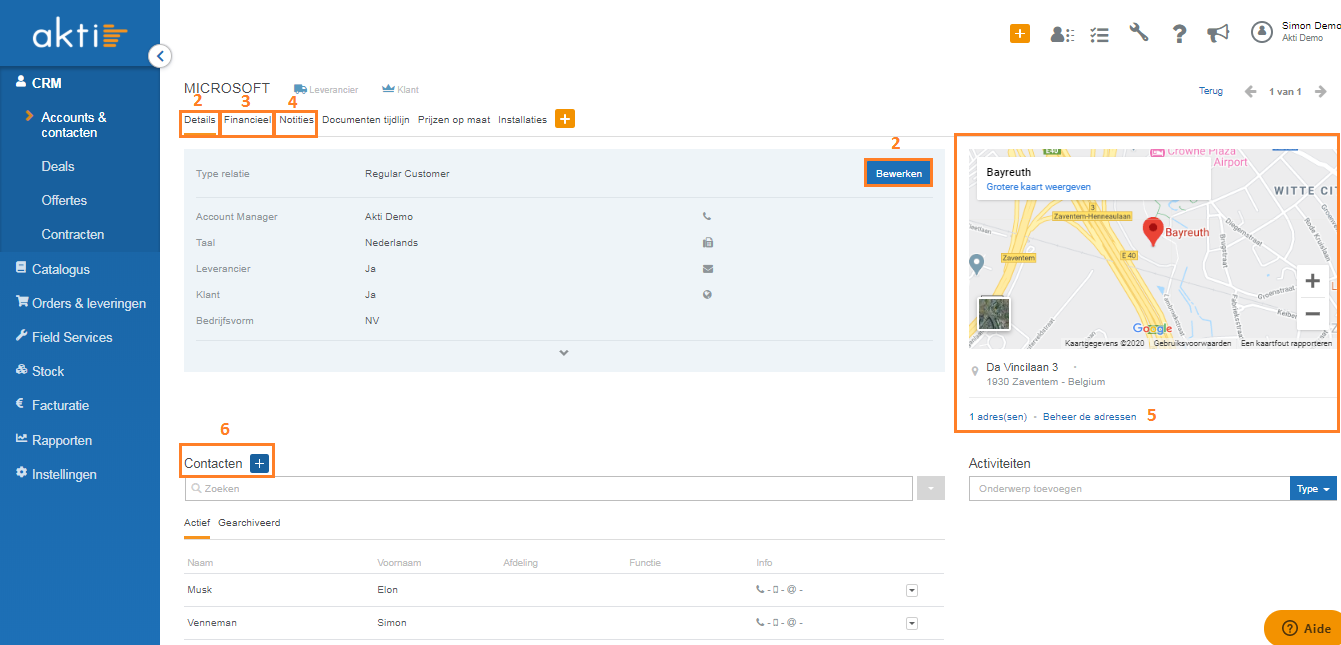Show the Actief contacts tab

pyautogui.click(x=197, y=523)
